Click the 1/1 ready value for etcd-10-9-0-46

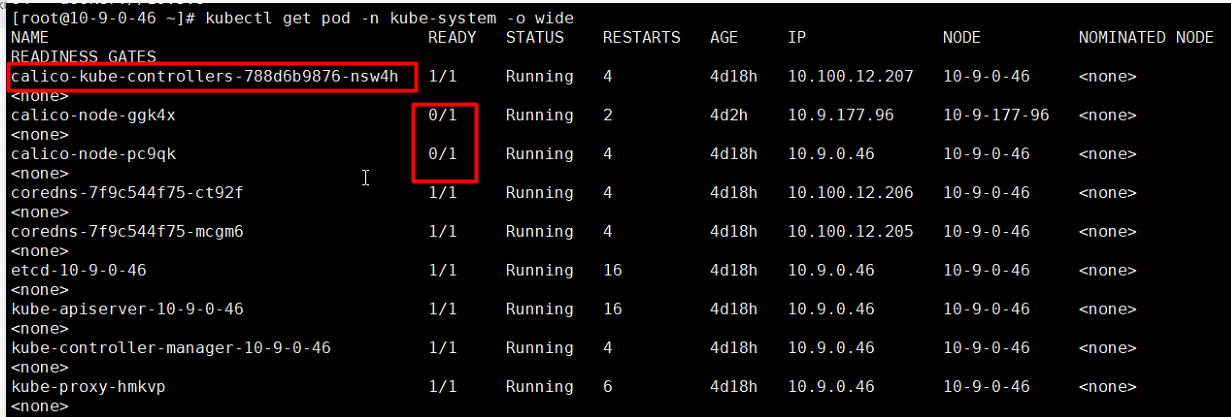[442, 271]
